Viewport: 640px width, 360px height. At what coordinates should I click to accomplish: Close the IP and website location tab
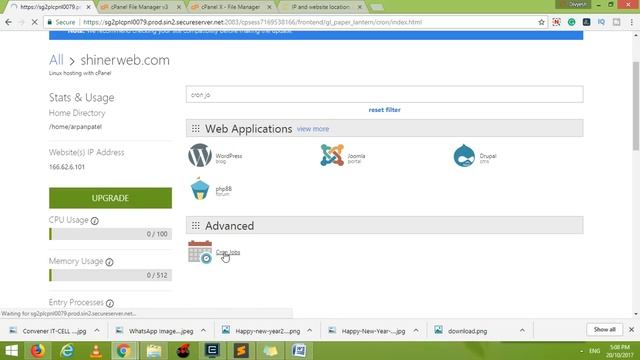click(360, 7)
